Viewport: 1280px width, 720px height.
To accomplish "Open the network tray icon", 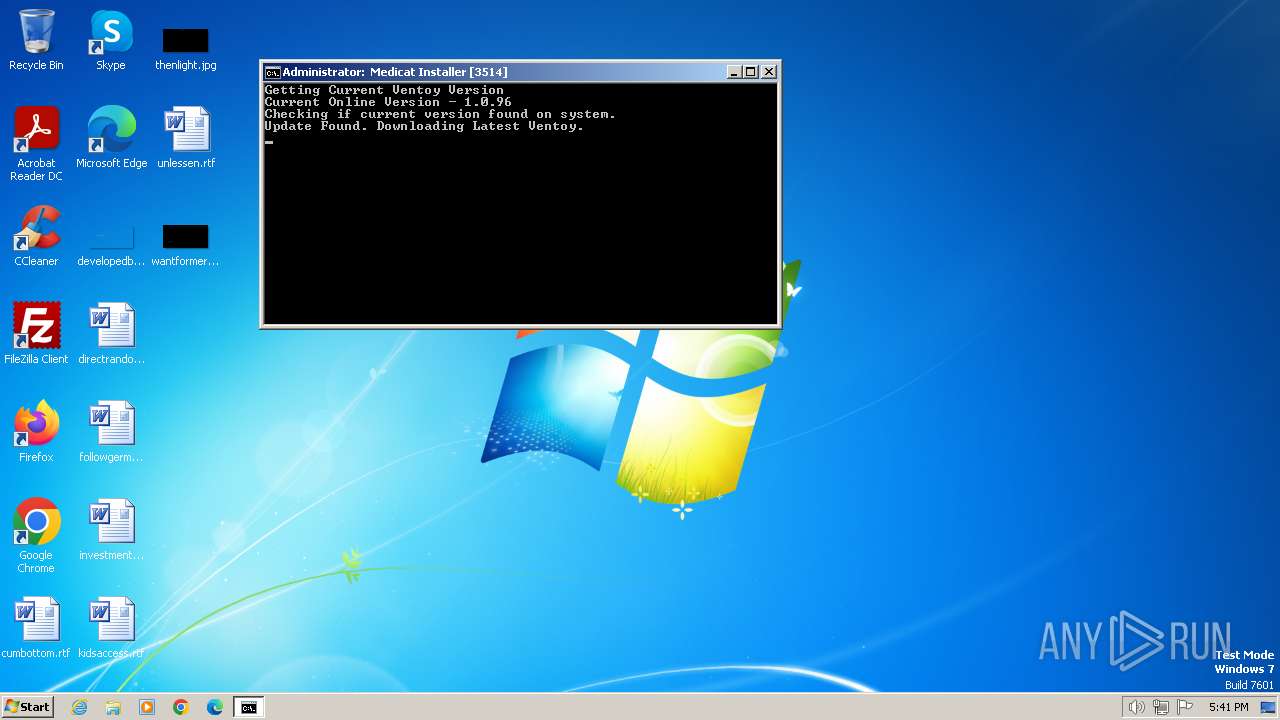I will (x=1161, y=707).
